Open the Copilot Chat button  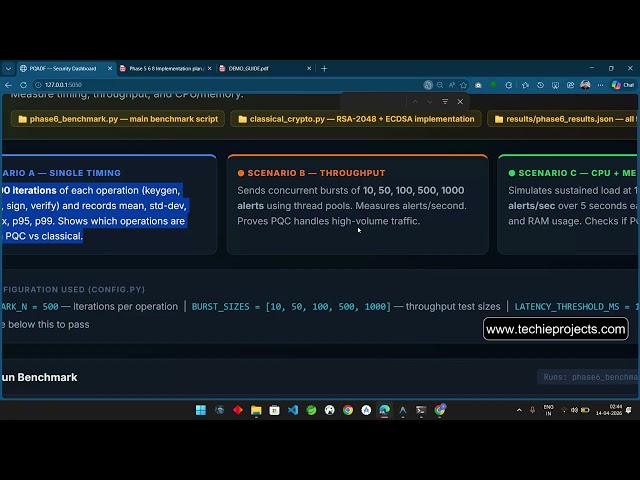(623, 85)
